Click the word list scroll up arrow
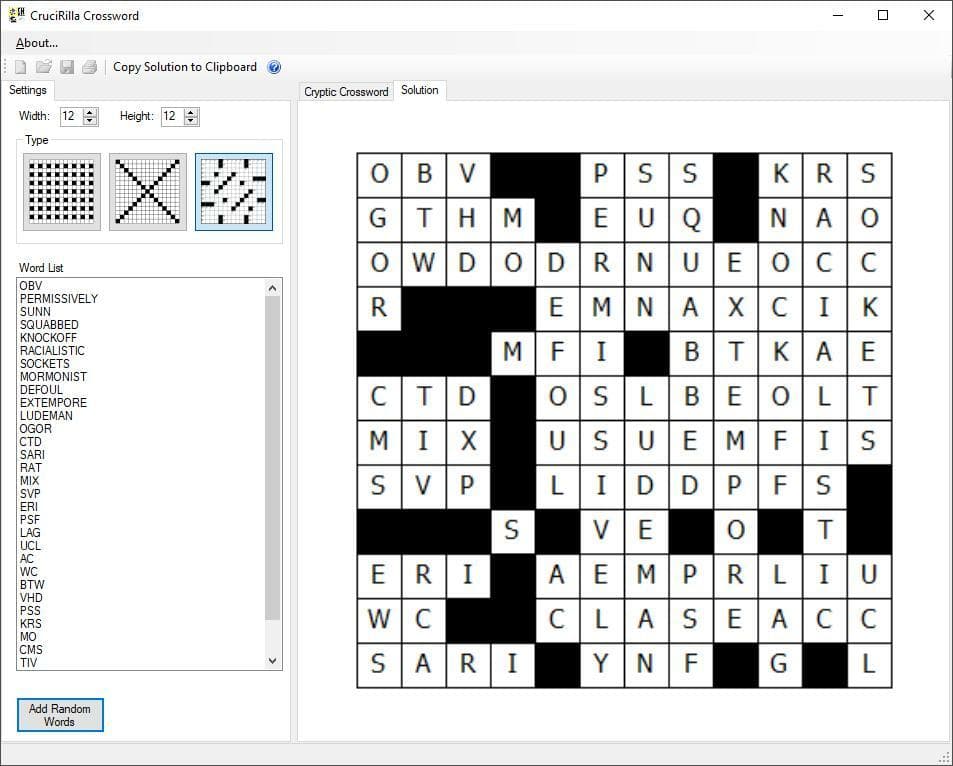The image size is (953, 766). pos(272,288)
